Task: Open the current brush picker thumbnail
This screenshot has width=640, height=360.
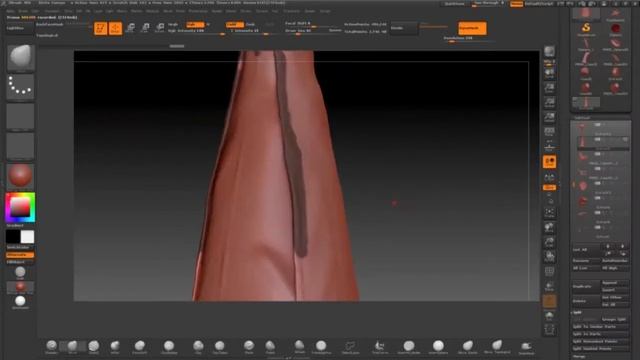Action: pos(20,58)
